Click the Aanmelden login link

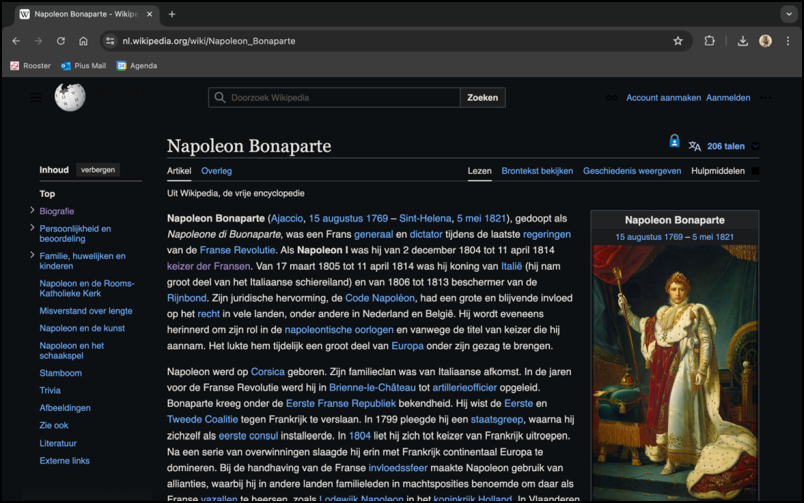pos(728,97)
